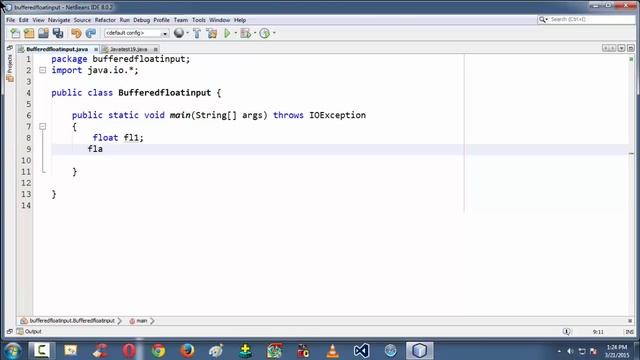The height and width of the screenshot is (360, 640).
Task: Open VLC media player from taskbar
Action: [332, 351]
